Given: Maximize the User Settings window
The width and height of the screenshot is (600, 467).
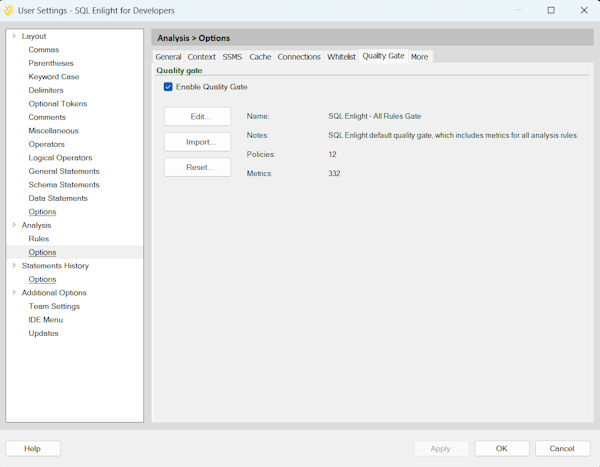Looking at the screenshot, I should pos(551,10).
